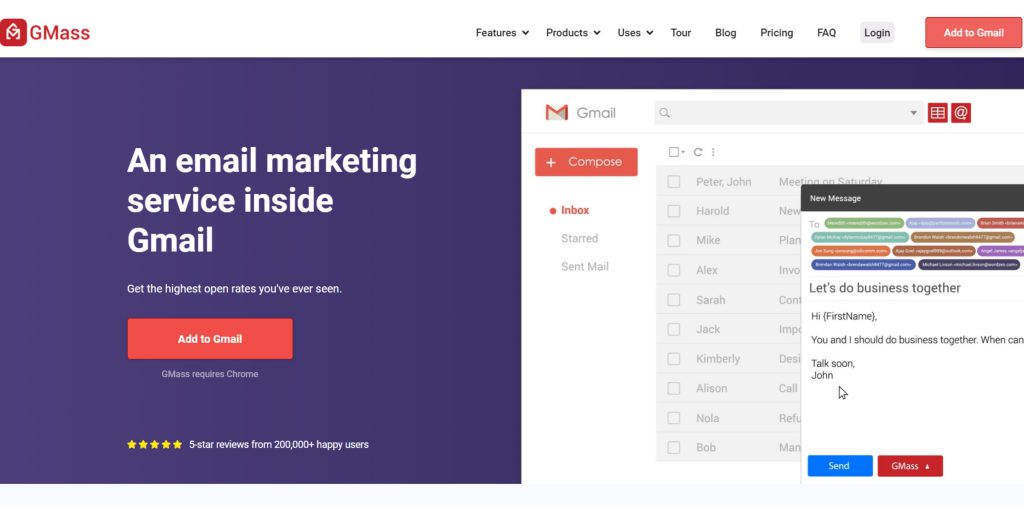Tick the checkbox beside Harold's email

click(674, 211)
